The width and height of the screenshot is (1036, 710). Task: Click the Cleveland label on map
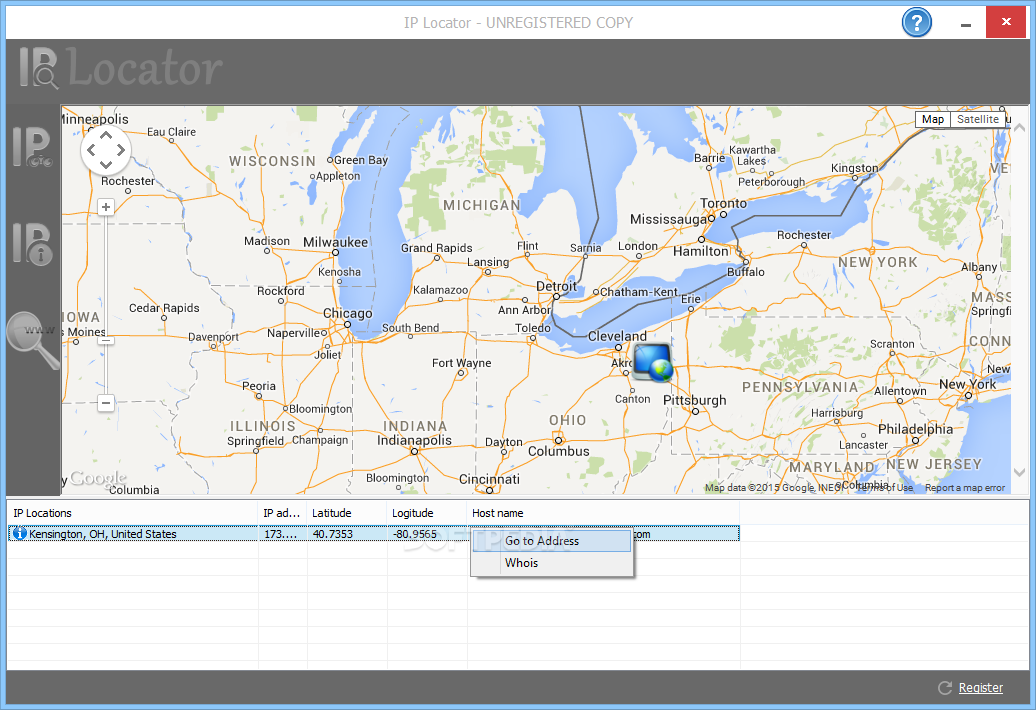pos(617,336)
